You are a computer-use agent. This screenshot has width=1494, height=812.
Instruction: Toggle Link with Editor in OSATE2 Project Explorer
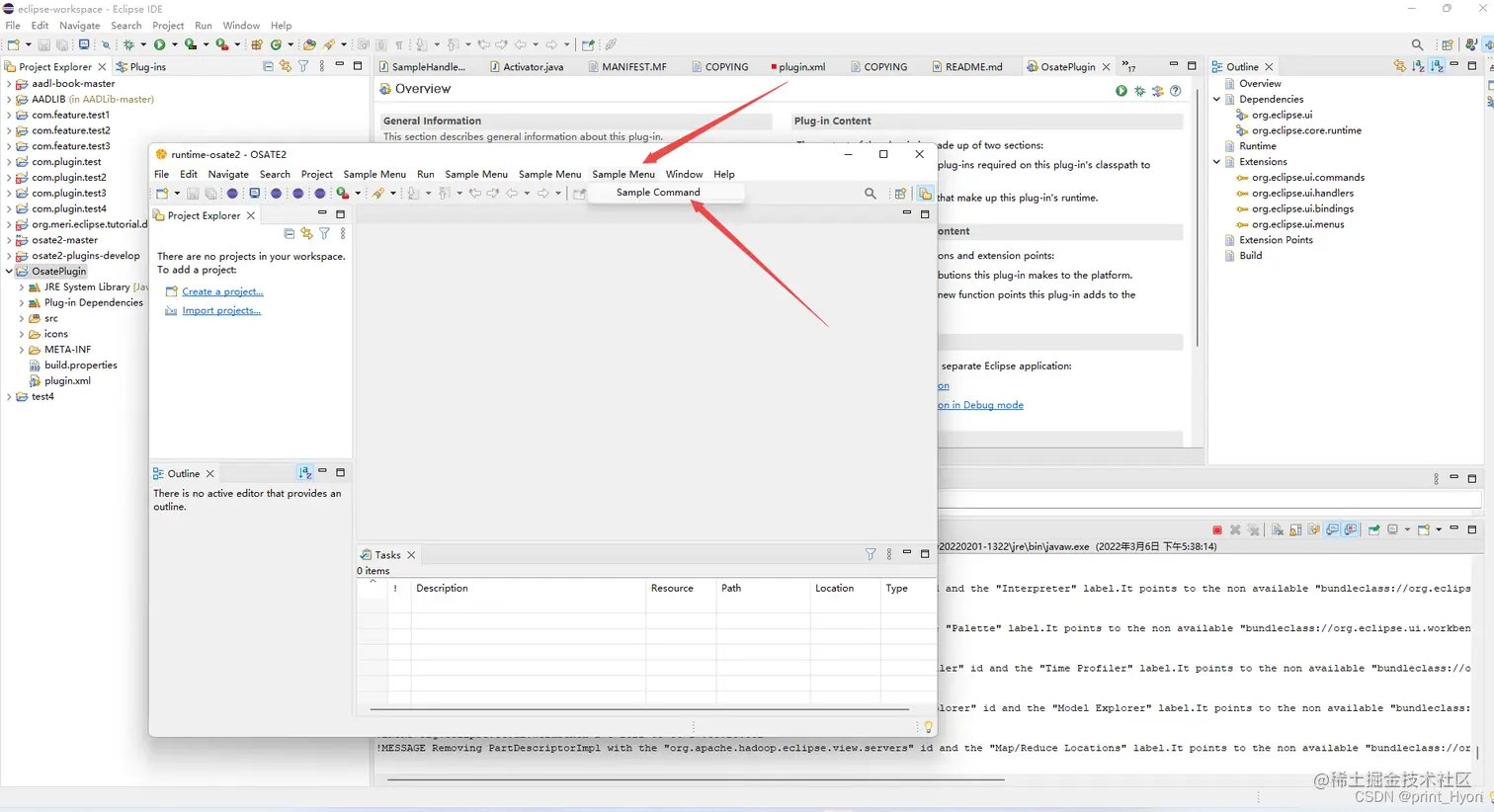[306, 234]
